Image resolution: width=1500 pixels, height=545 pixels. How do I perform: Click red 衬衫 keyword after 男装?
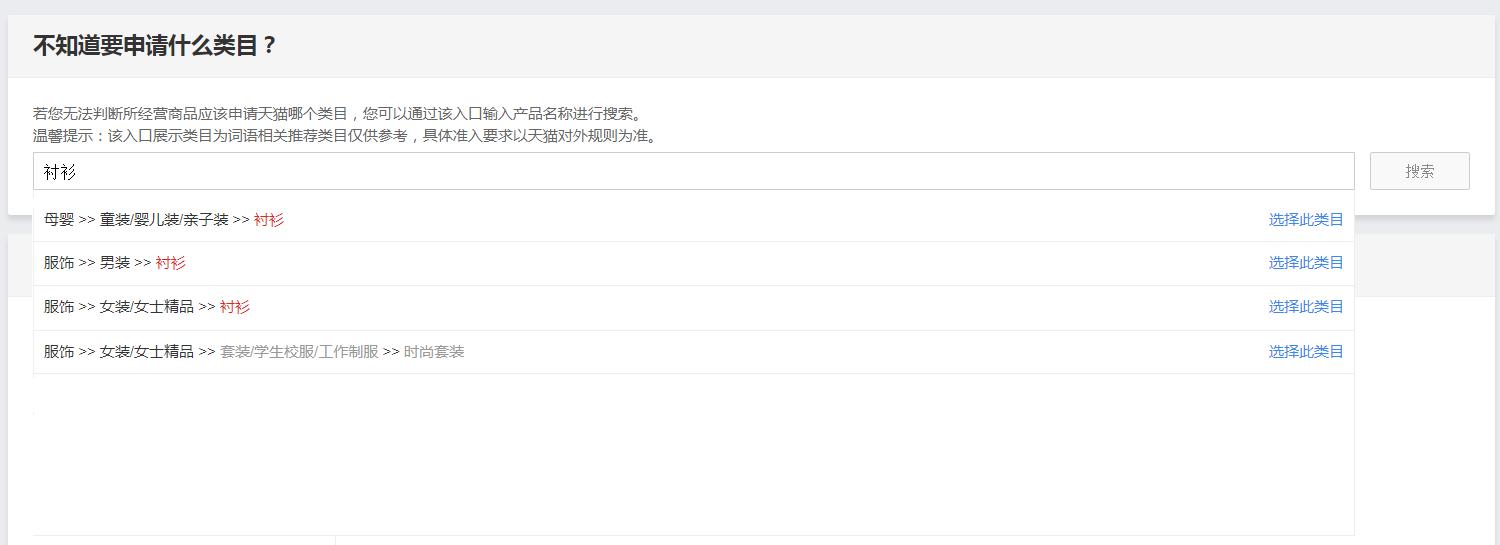point(171,263)
